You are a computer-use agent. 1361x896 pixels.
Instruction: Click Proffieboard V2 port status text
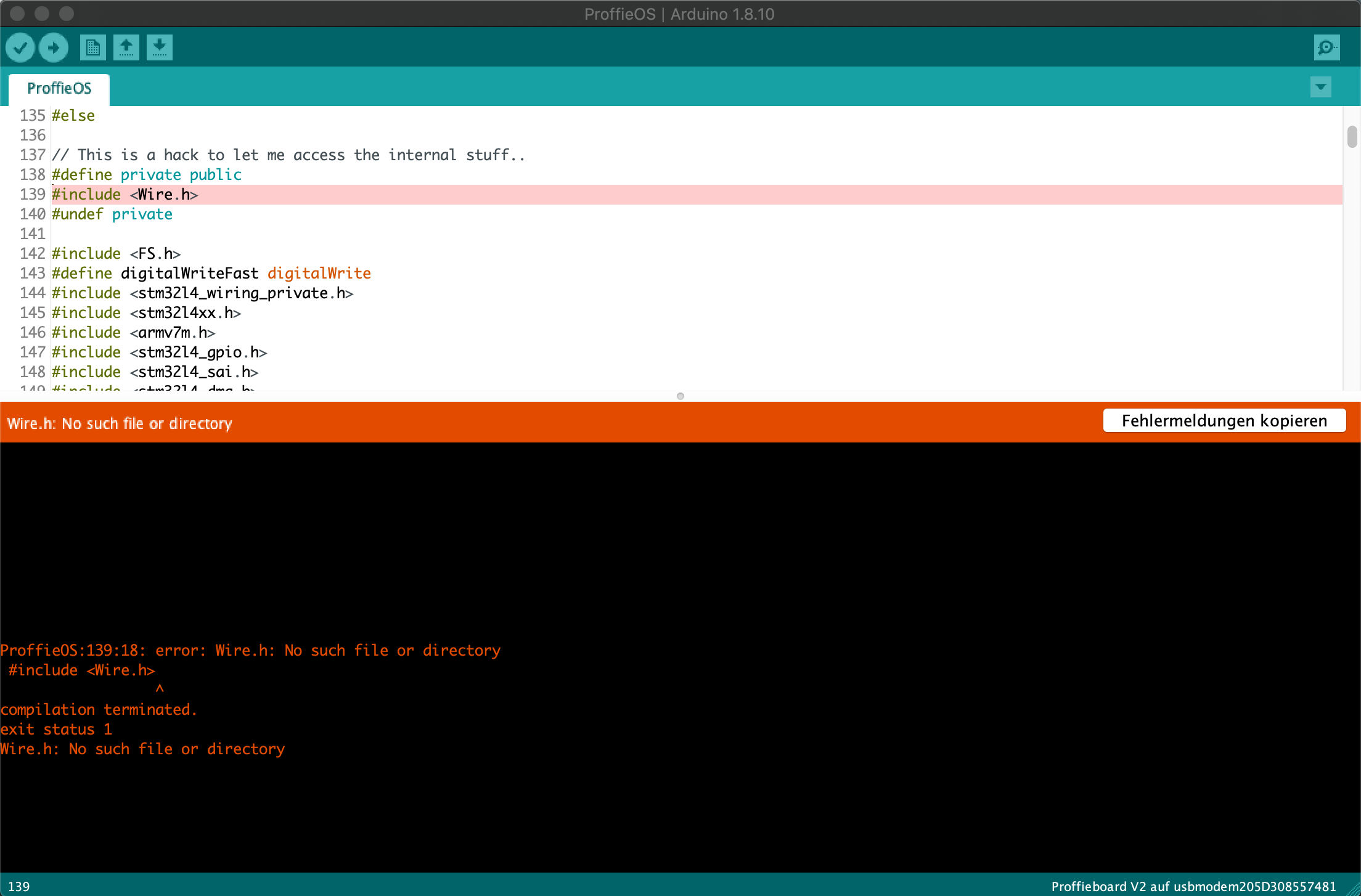pos(1193,886)
